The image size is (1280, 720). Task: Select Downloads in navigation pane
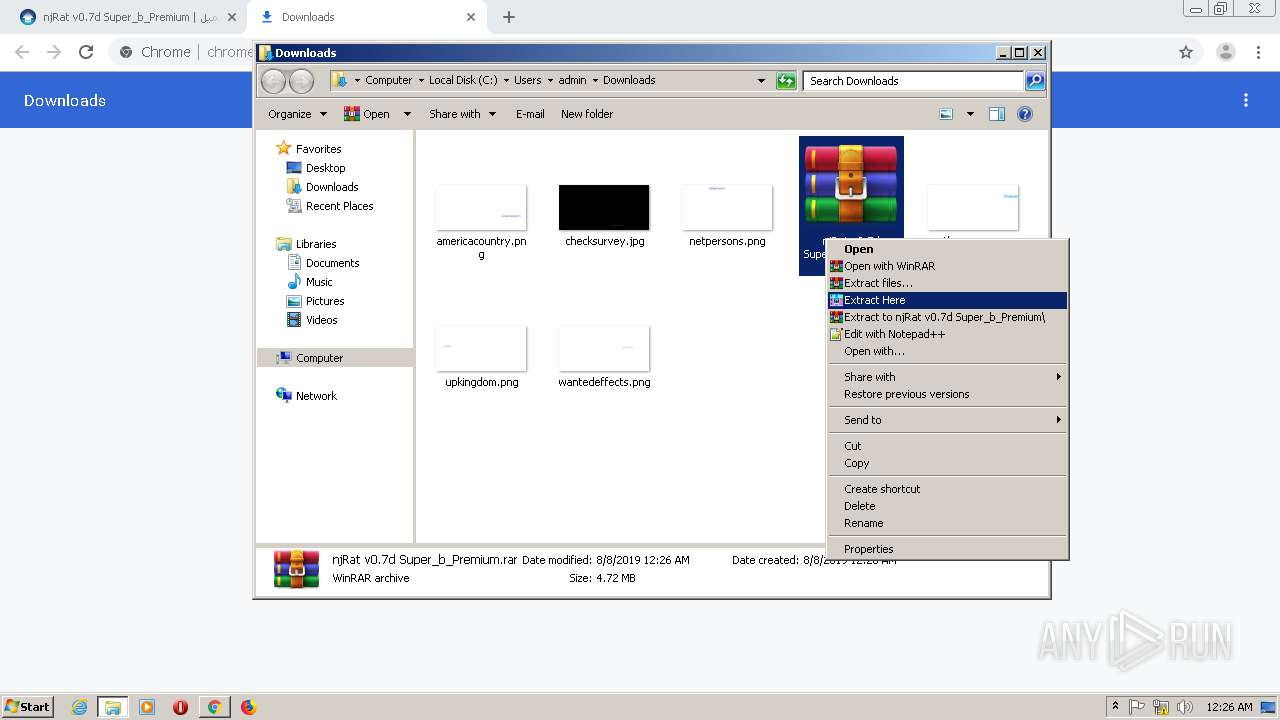click(322, 187)
